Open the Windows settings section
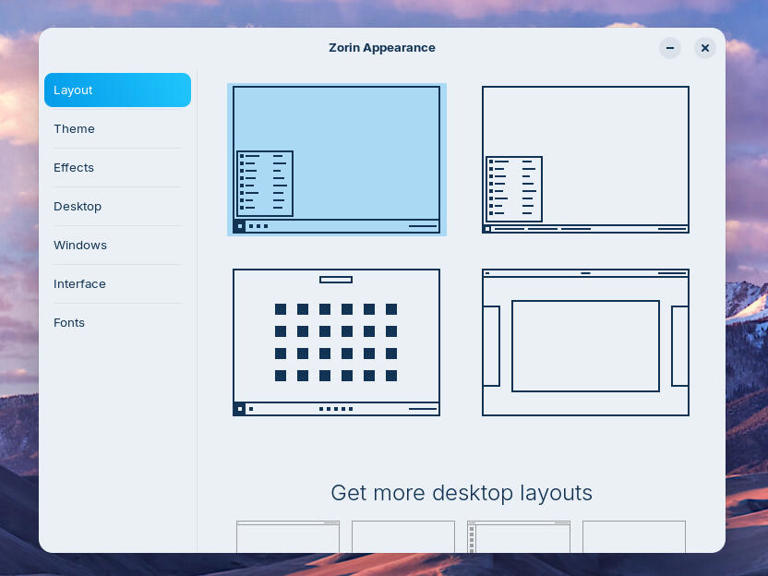Viewport: 768px width, 576px height. [x=118, y=245]
